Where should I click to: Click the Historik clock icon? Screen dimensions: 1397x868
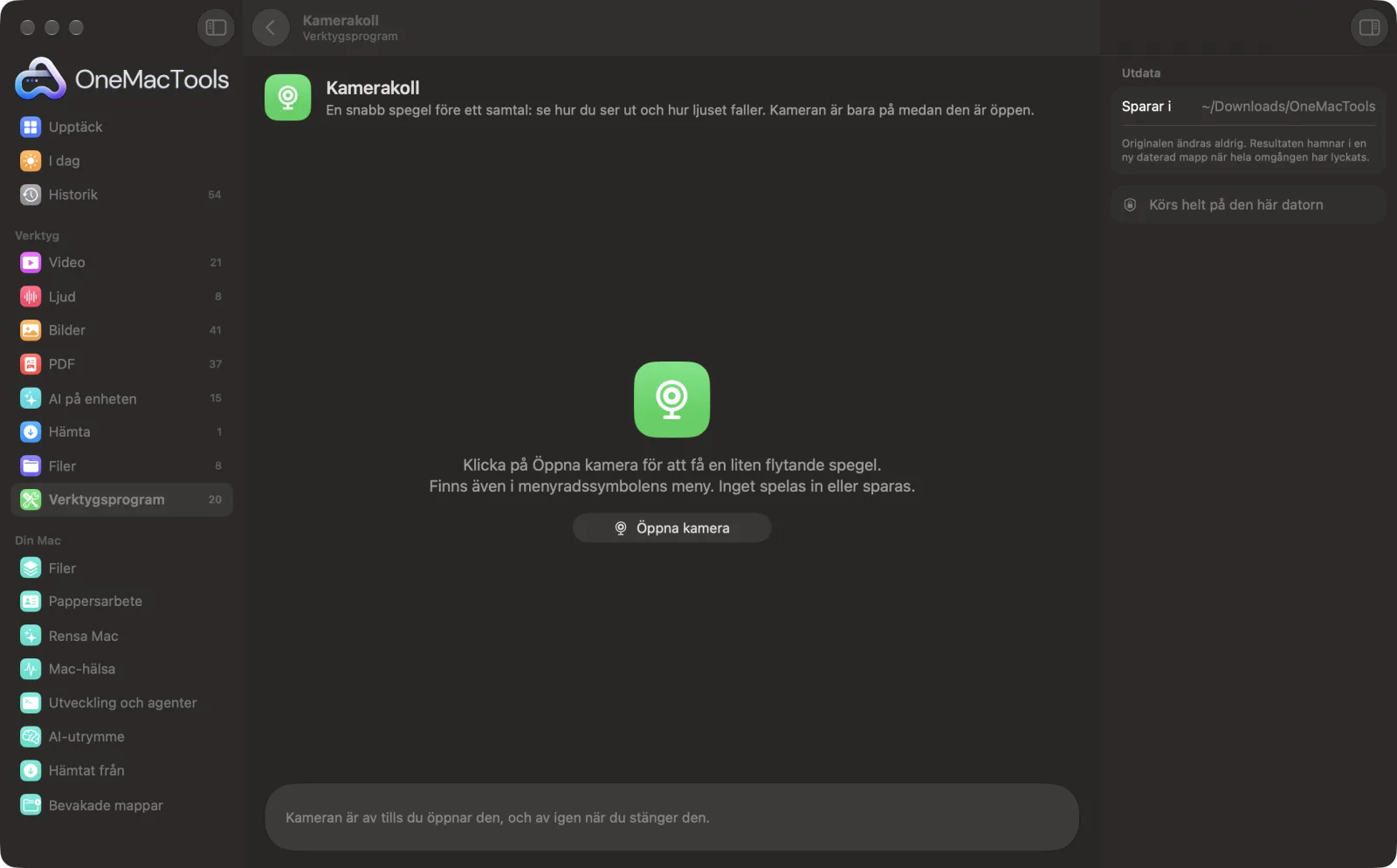coord(31,195)
